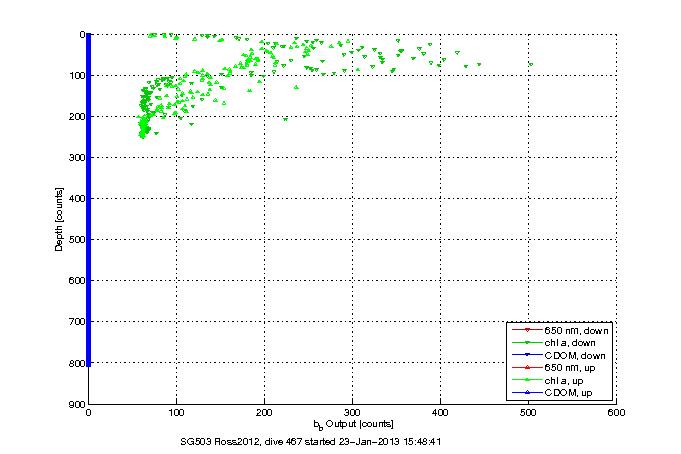Click the '650 nm, up' legend entry
The image size is (681, 454).
554,368
